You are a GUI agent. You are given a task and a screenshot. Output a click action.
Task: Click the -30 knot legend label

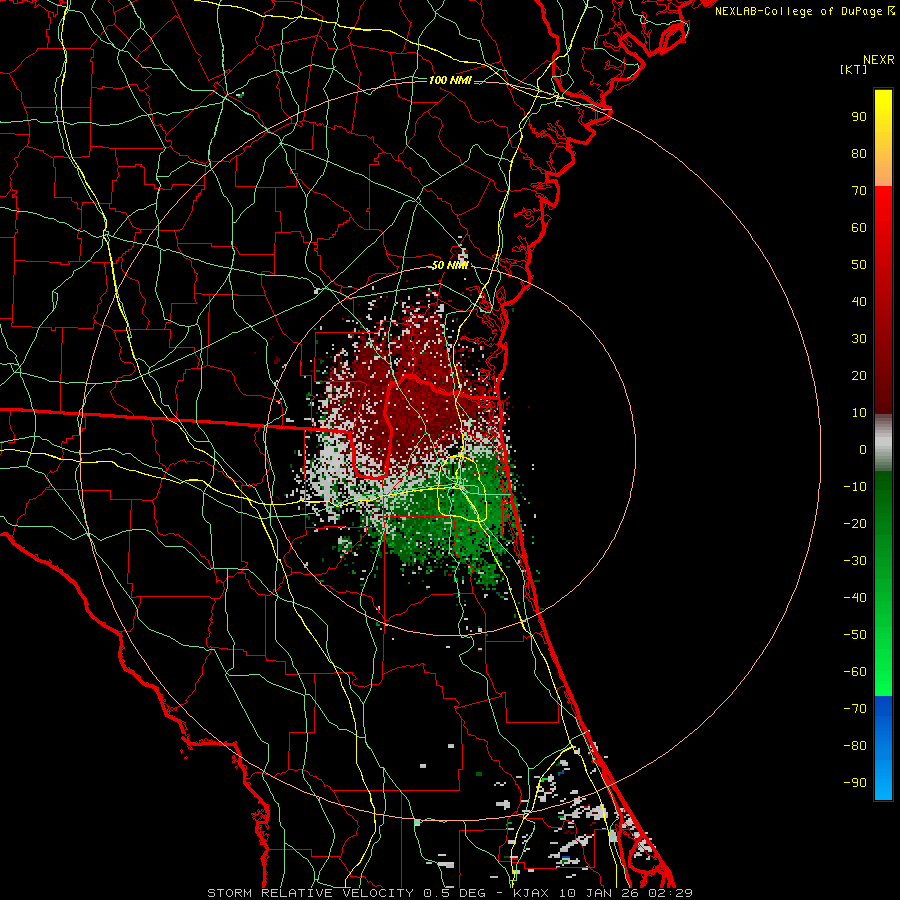pyautogui.click(x=855, y=561)
